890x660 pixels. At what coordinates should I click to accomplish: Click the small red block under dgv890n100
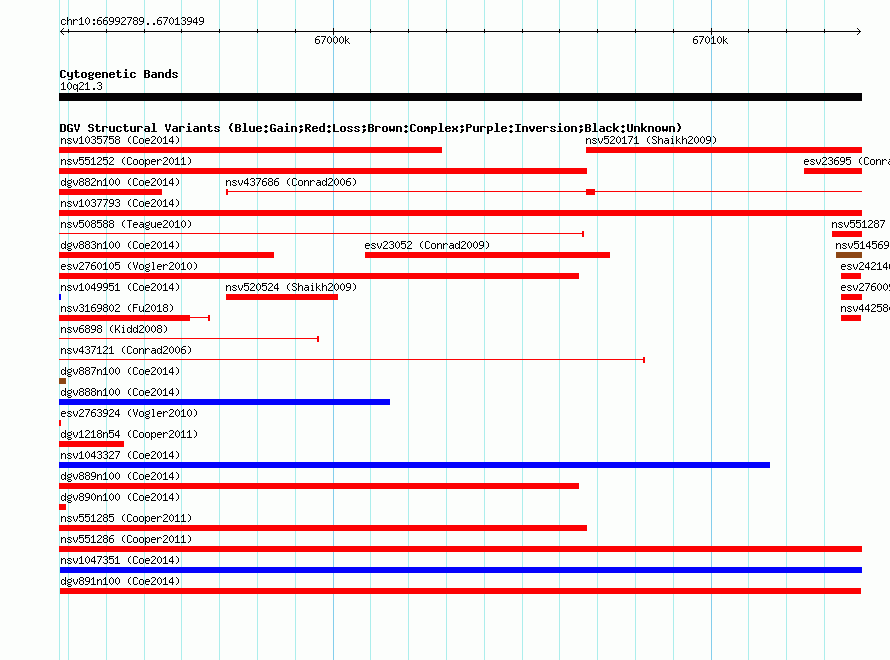click(62, 507)
